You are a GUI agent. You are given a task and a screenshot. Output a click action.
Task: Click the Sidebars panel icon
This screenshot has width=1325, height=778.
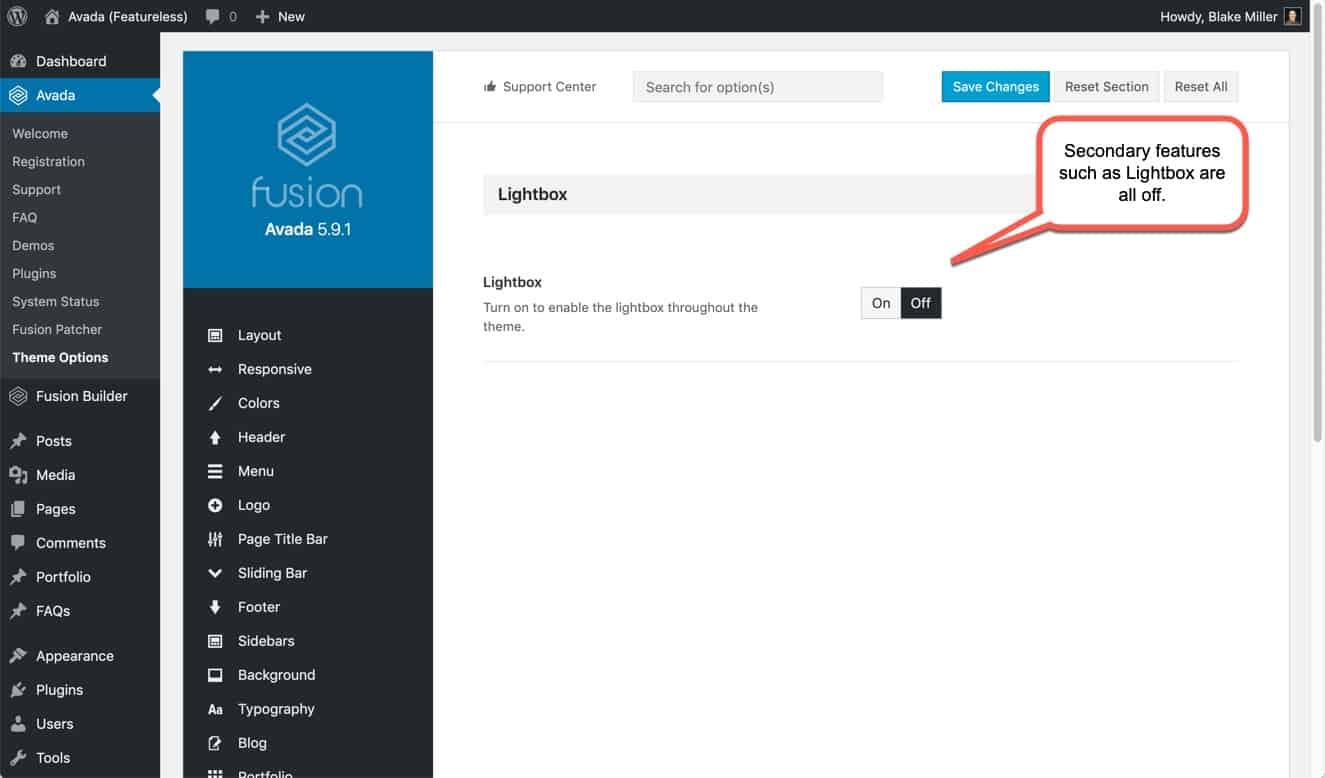point(215,641)
